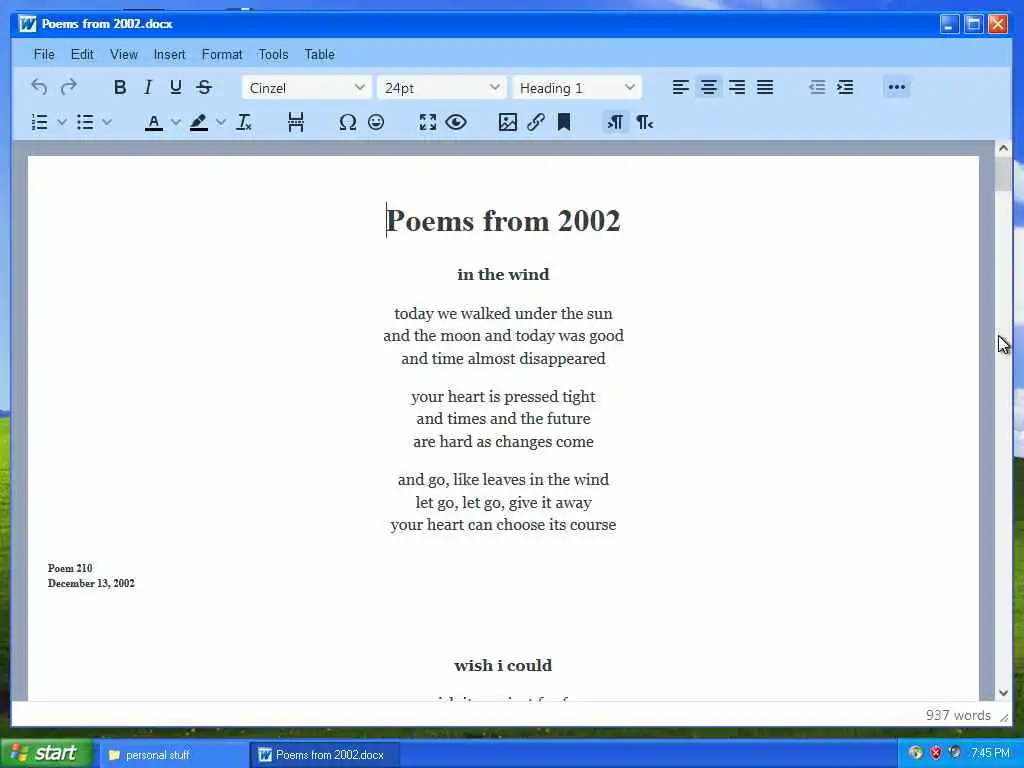
Task: Open the Insert menu
Action: [x=169, y=54]
